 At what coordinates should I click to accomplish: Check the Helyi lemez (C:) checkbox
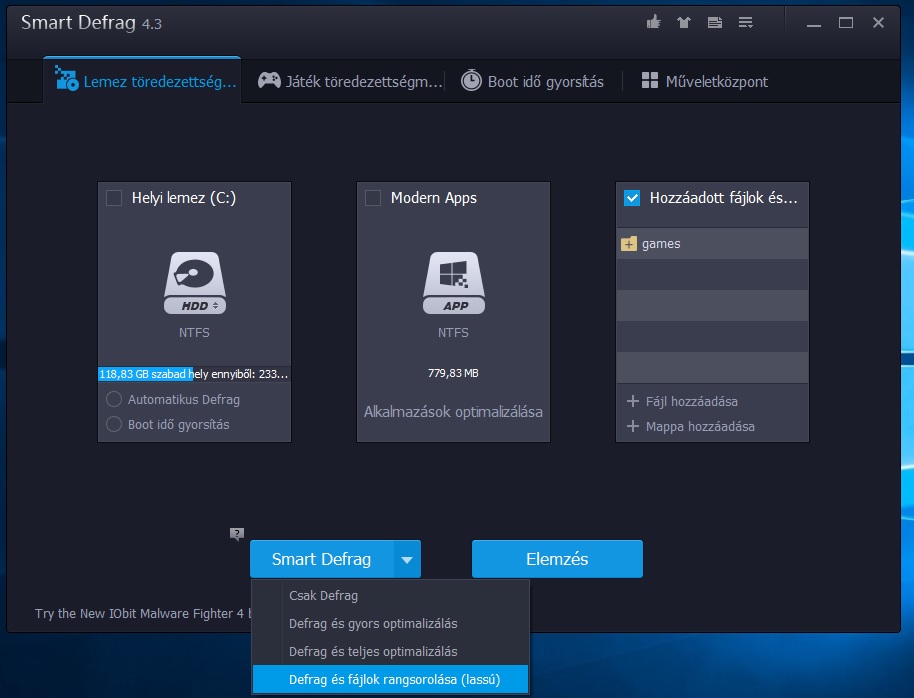(114, 198)
